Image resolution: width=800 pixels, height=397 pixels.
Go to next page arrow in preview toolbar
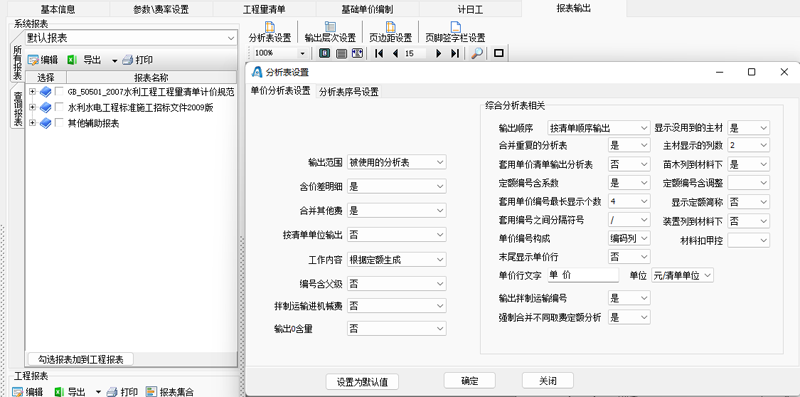click(438, 53)
